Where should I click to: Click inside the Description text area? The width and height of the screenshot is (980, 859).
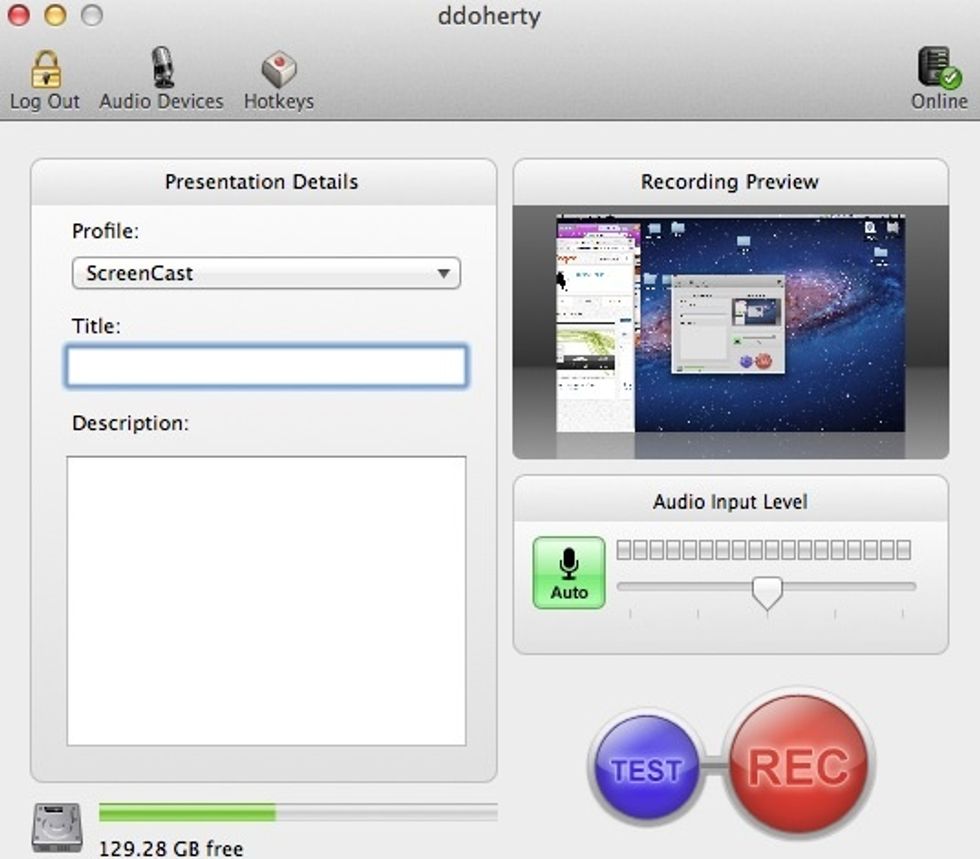click(x=266, y=600)
